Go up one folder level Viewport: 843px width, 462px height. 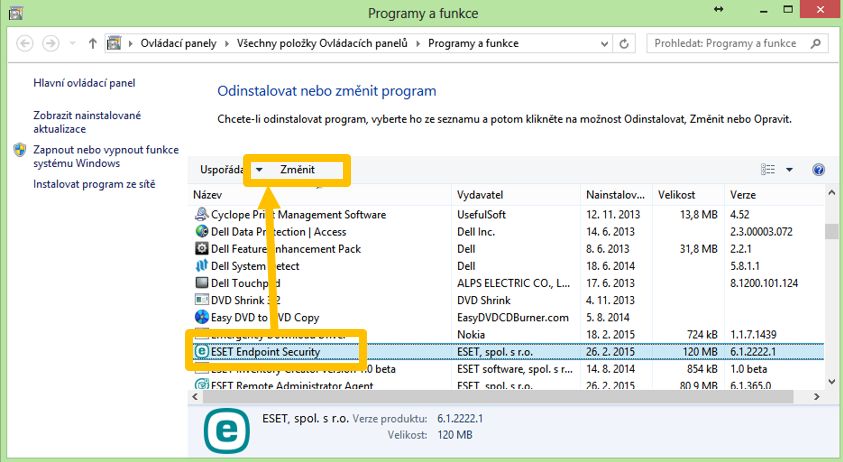pyautogui.click(x=92, y=43)
